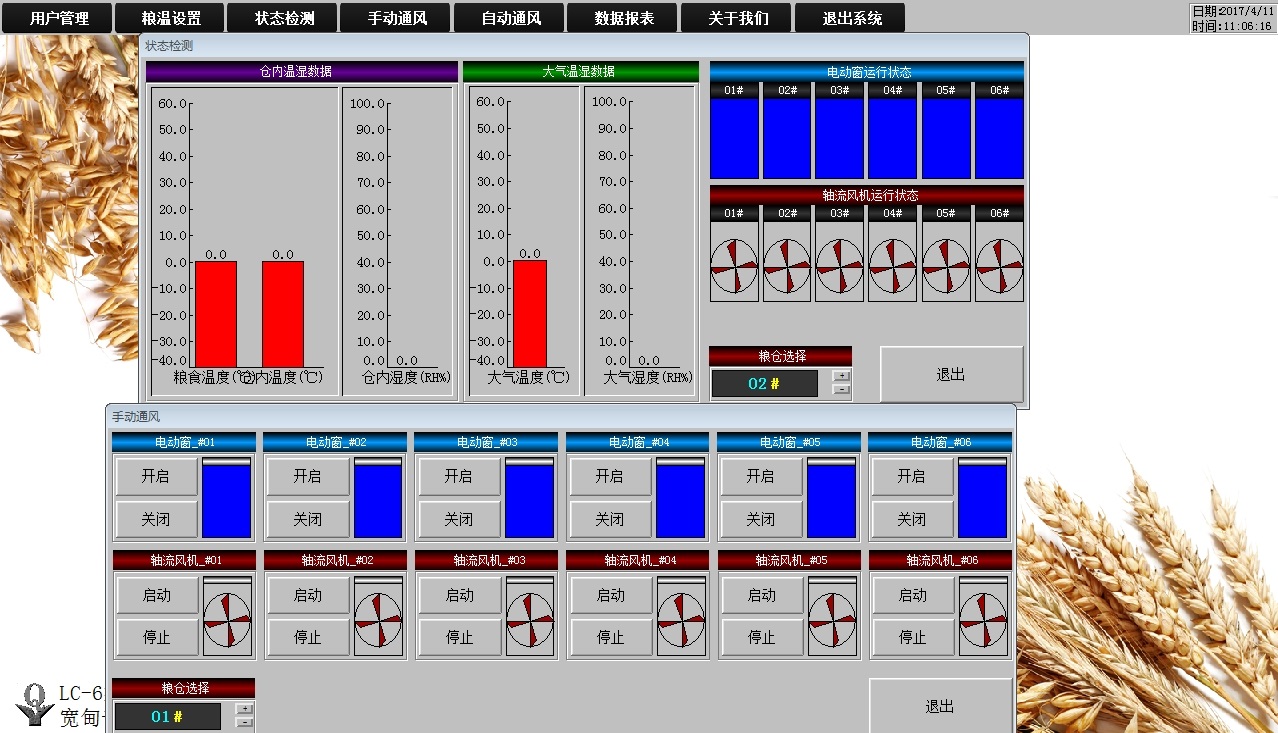Click the blue 02# window indicator in 电动窗运行状态

coord(787,138)
